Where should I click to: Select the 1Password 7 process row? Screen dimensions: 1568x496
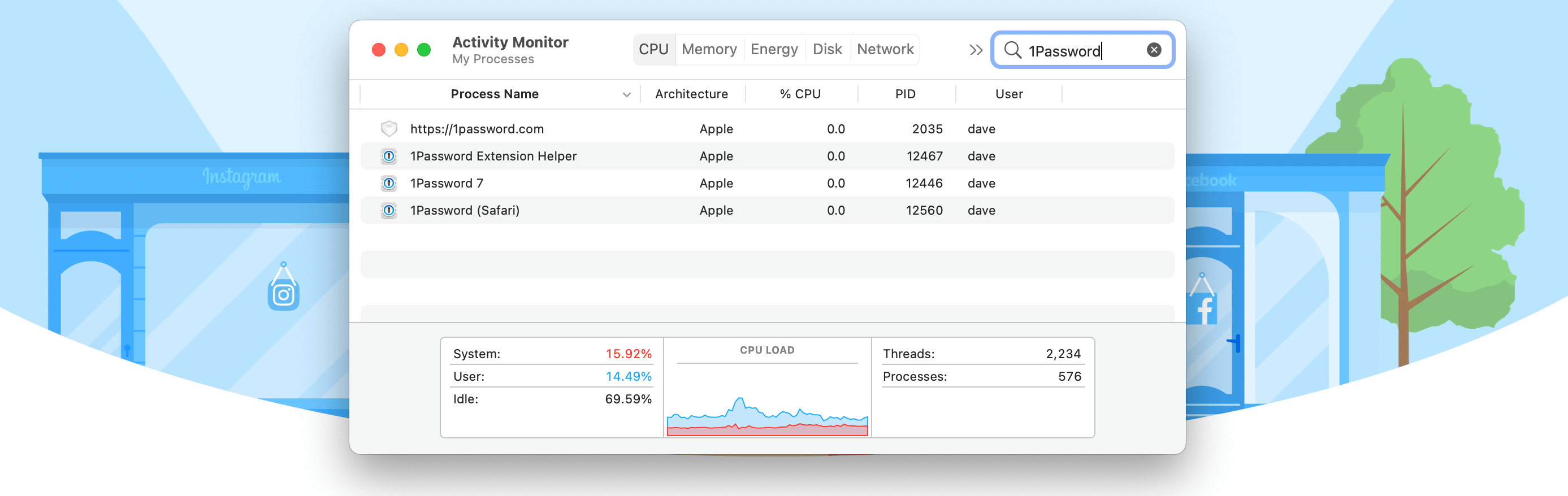pos(767,183)
